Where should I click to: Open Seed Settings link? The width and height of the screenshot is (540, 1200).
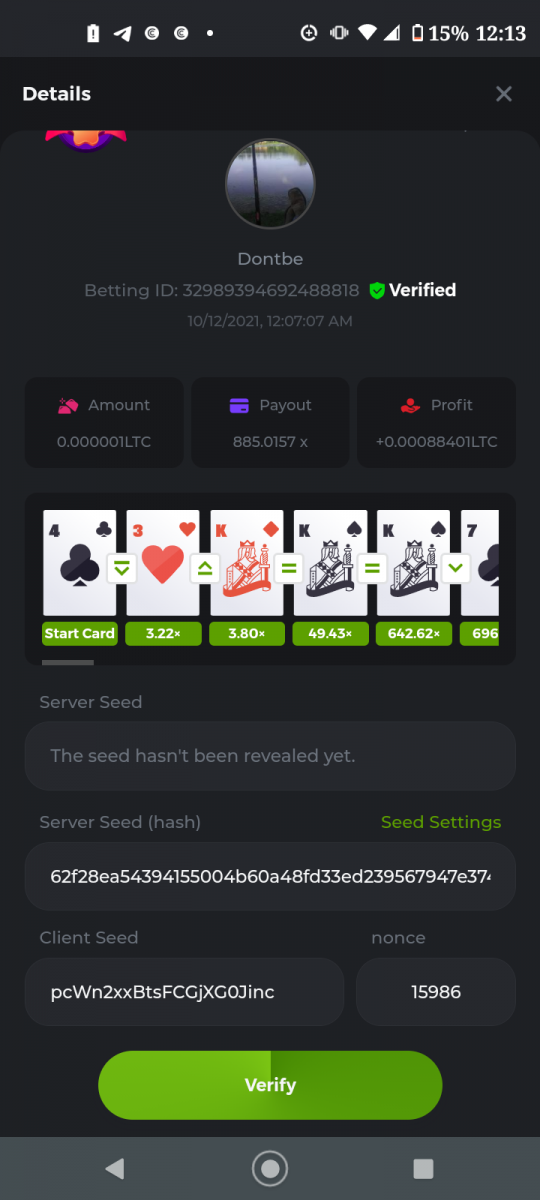[x=441, y=822]
